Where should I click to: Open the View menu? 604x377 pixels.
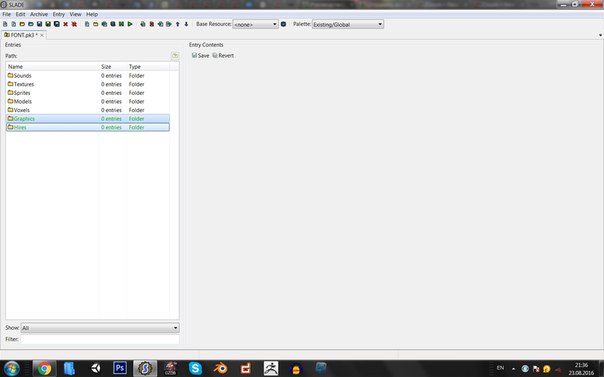point(76,14)
